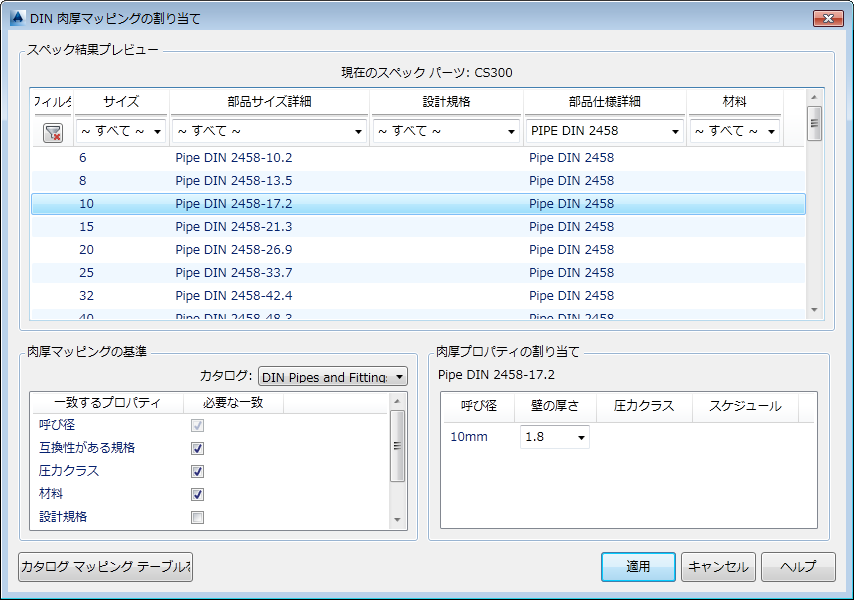Click the spec preview scrollbar thumb
The image size is (854, 600).
[814, 124]
